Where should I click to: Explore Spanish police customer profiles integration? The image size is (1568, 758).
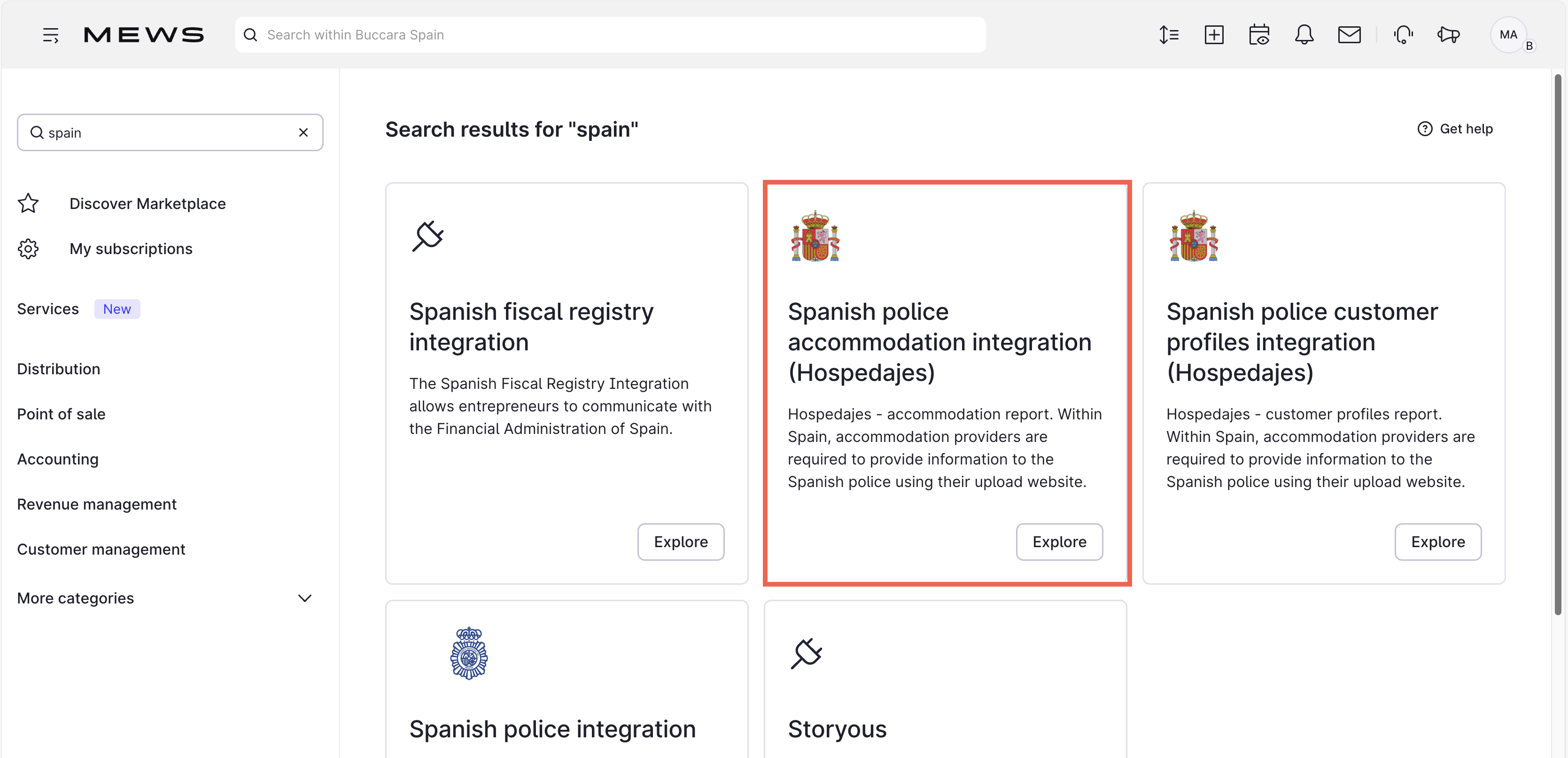(1438, 541)
